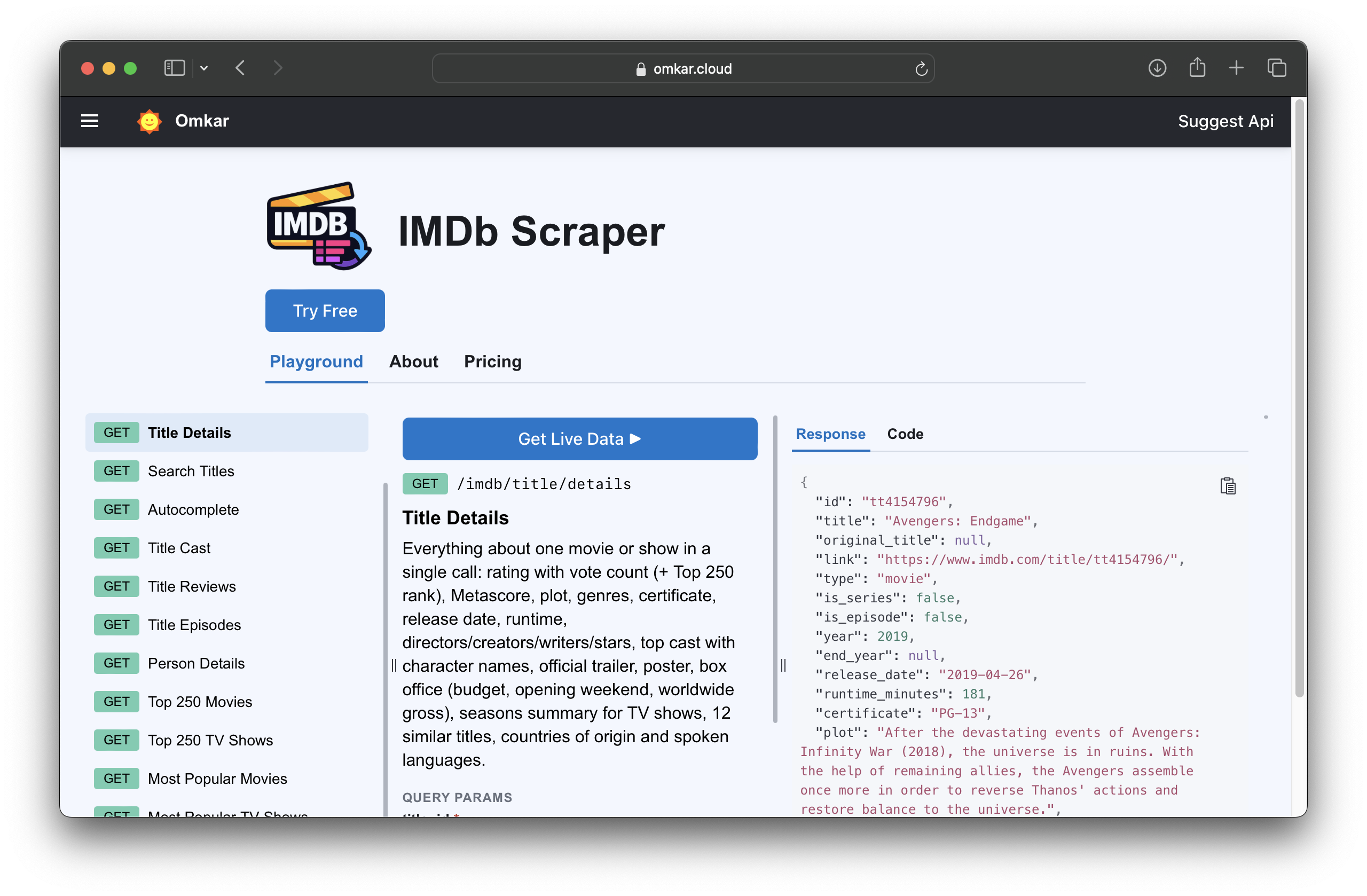Select the Person Details endpoint
The height and width of the screenshot is (896, 1367).
(227, 663)
